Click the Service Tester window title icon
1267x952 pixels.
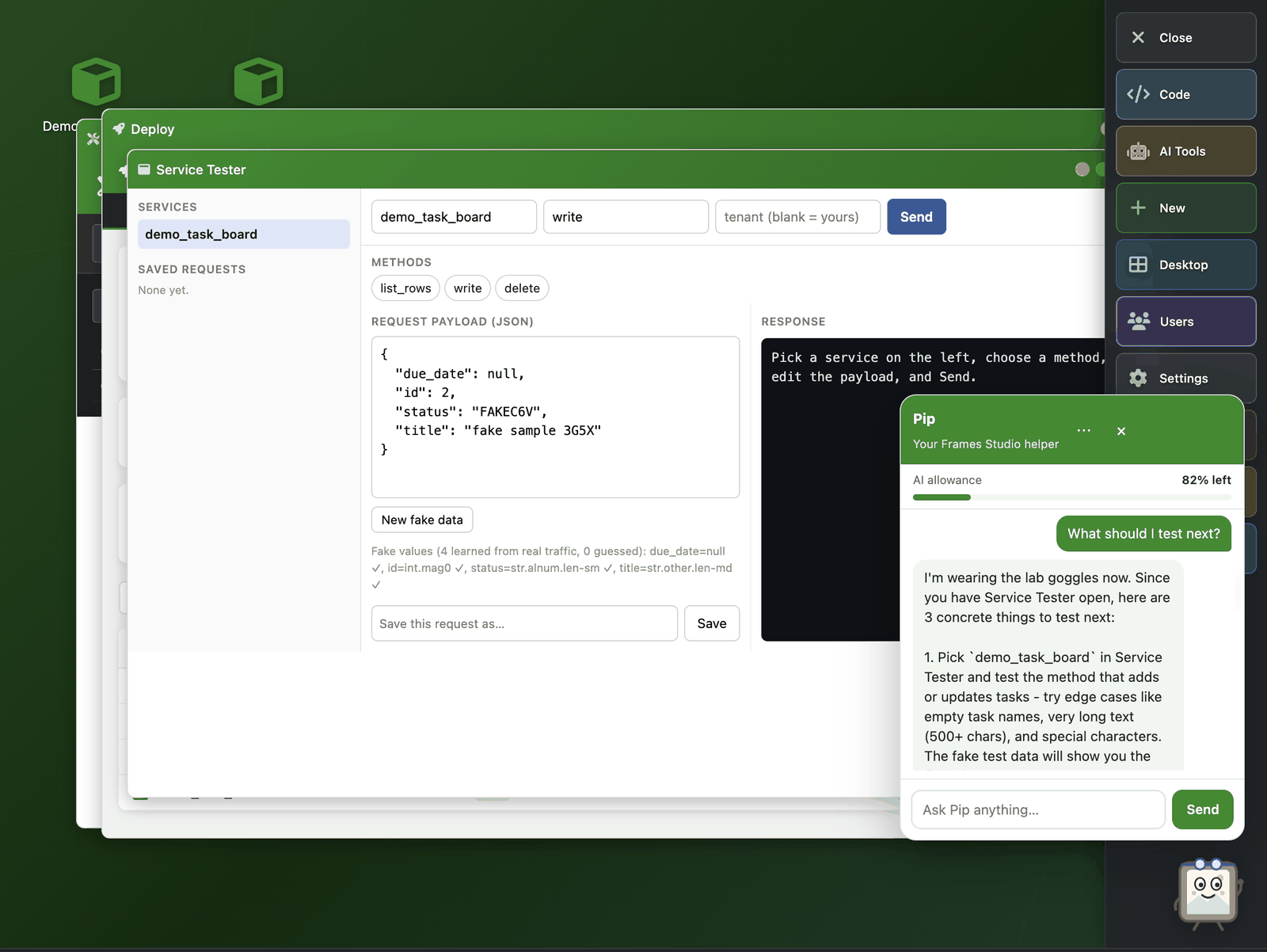(x=144, y=169)
